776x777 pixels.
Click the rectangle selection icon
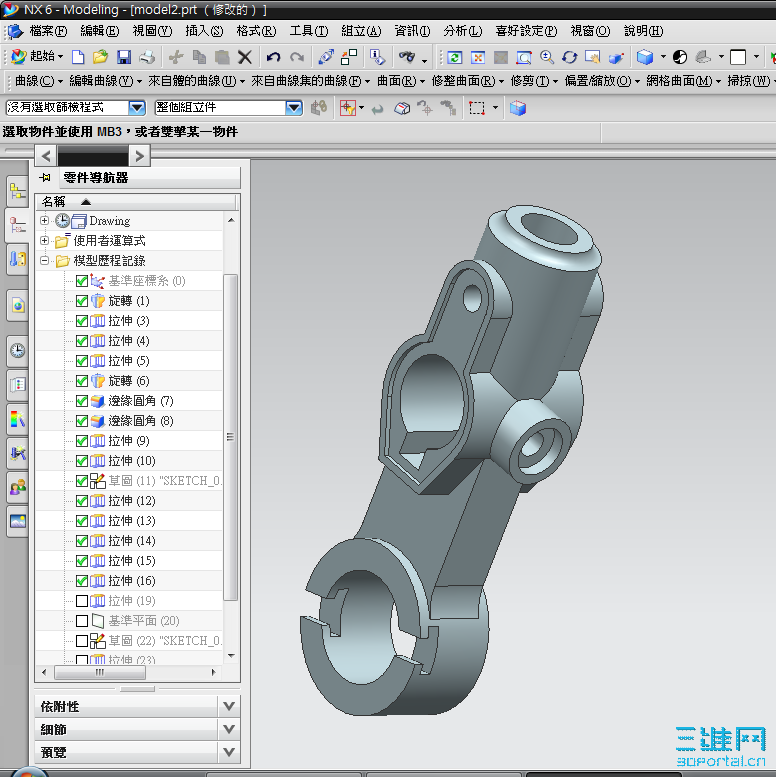tap(477, 108)
